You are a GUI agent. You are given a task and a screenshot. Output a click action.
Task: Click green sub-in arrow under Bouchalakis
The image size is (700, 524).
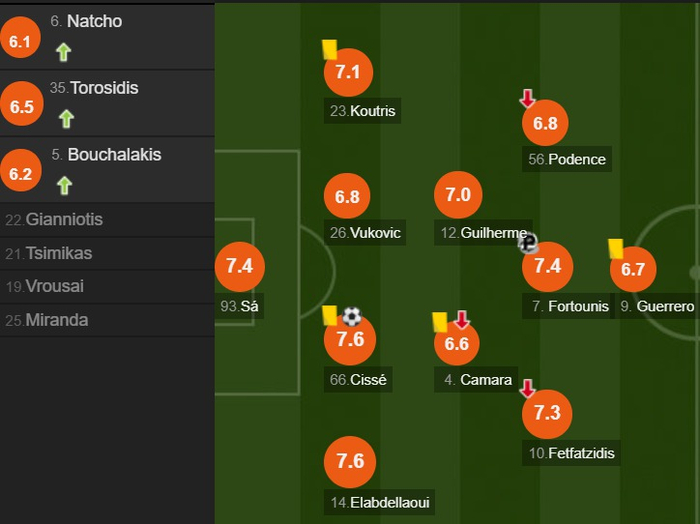tap(64, 185)
